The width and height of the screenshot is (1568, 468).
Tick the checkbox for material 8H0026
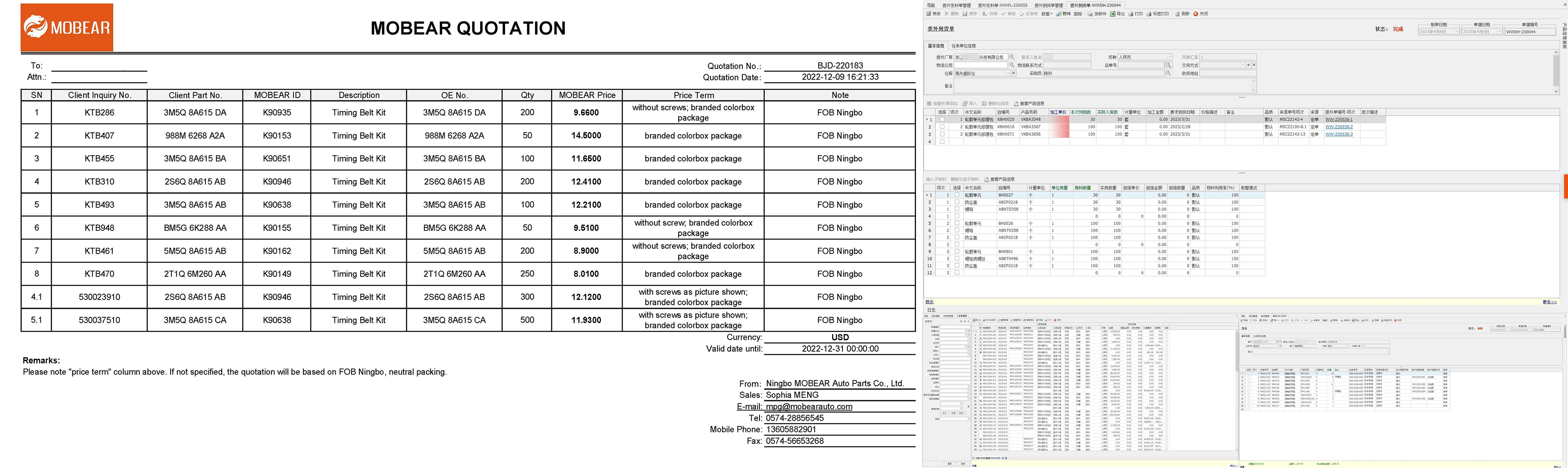tap(957, 223)
